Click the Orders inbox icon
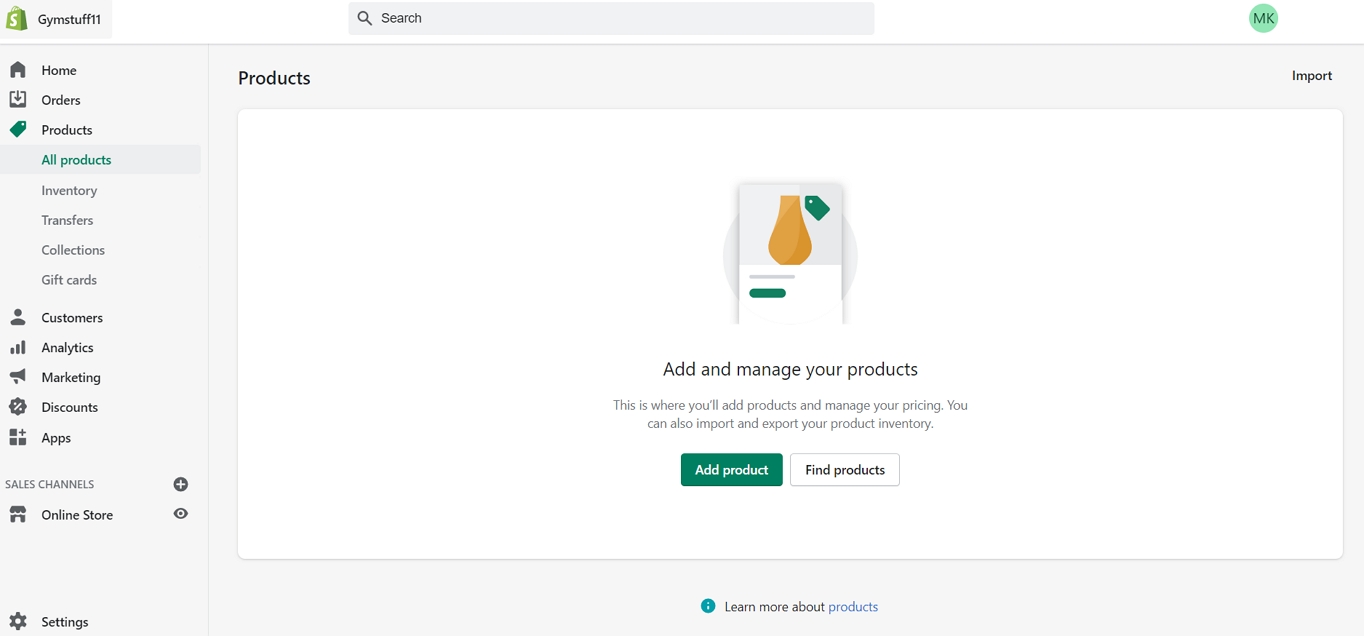 coord(18,99)
